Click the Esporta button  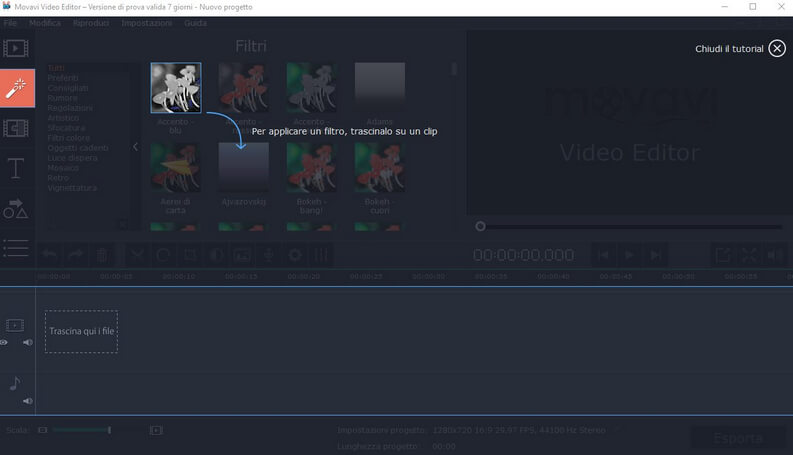[737, 438]
